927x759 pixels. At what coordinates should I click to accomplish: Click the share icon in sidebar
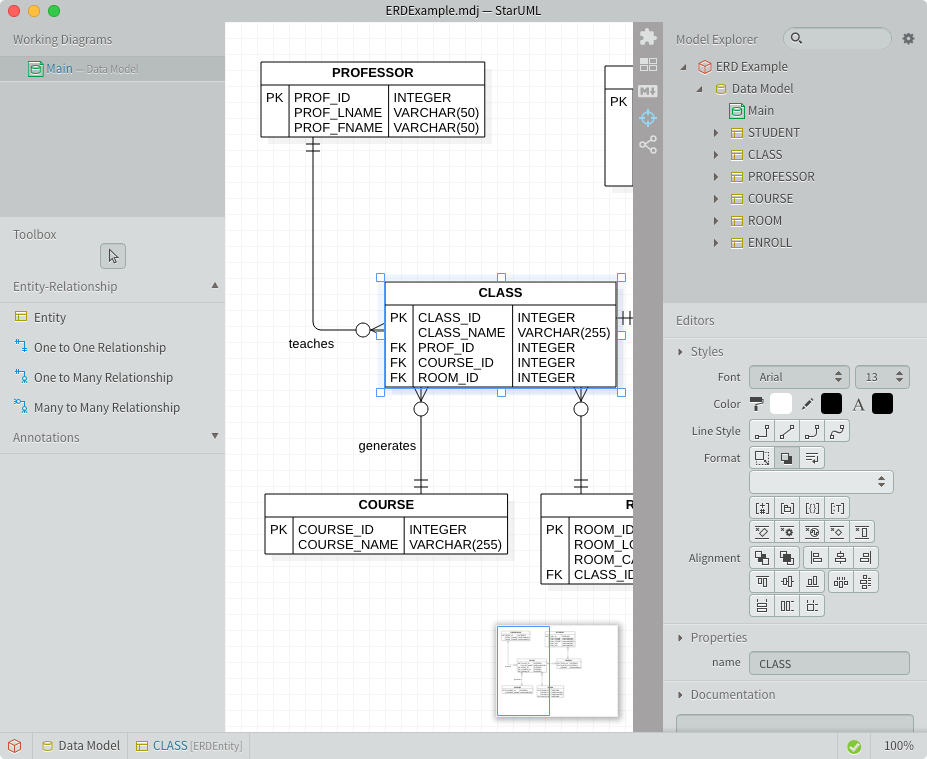[648, 145]
